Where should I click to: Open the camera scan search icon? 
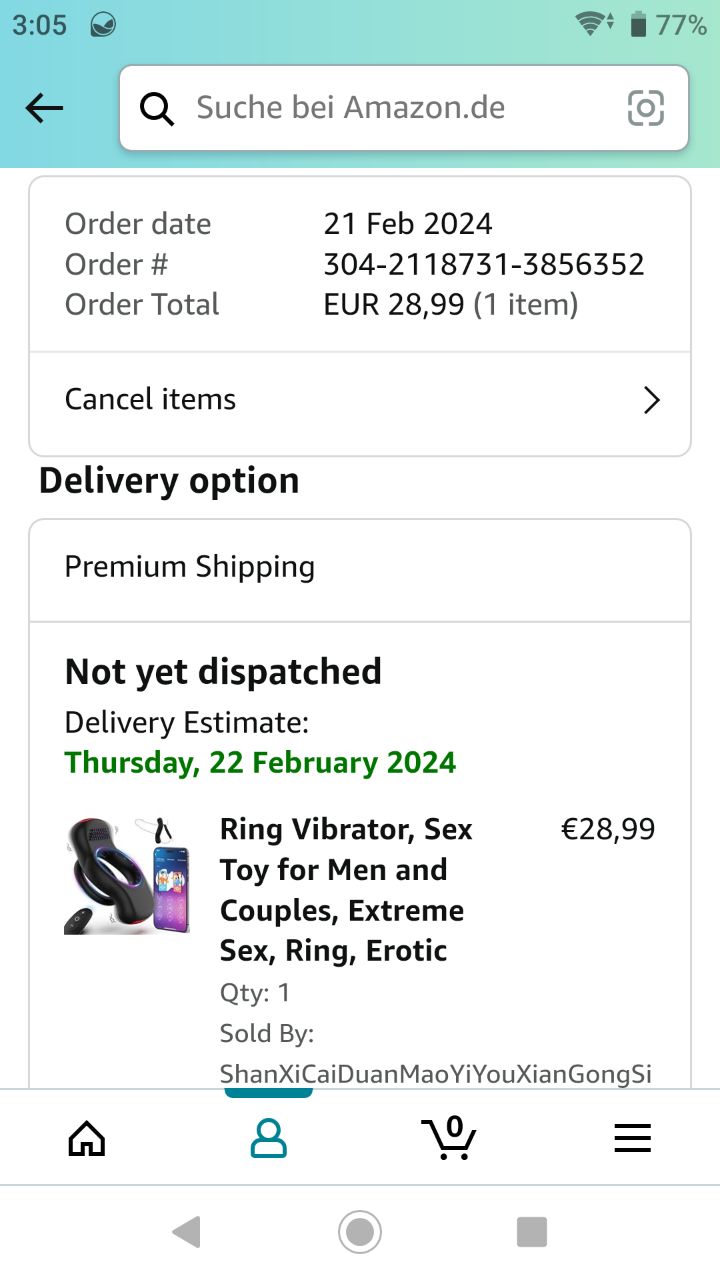coord(645,108)
